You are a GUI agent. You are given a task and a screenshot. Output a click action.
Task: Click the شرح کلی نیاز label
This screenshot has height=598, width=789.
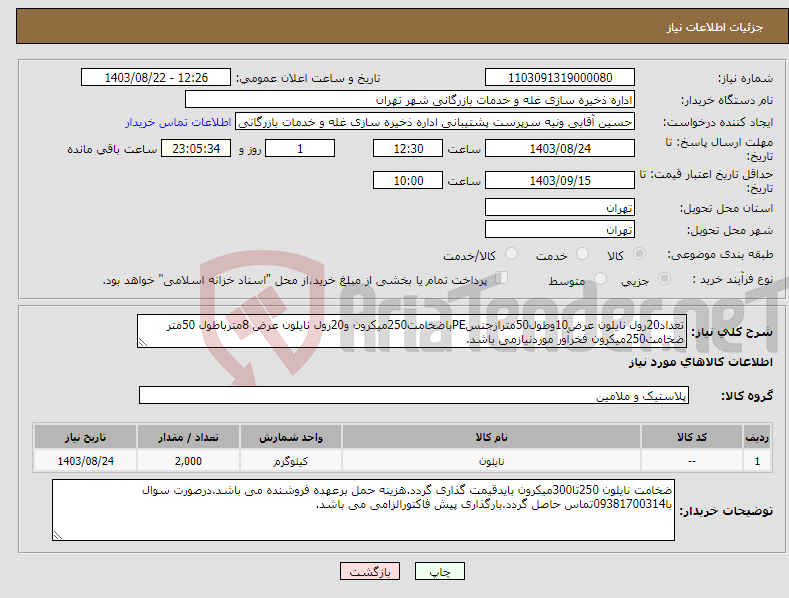732,332
